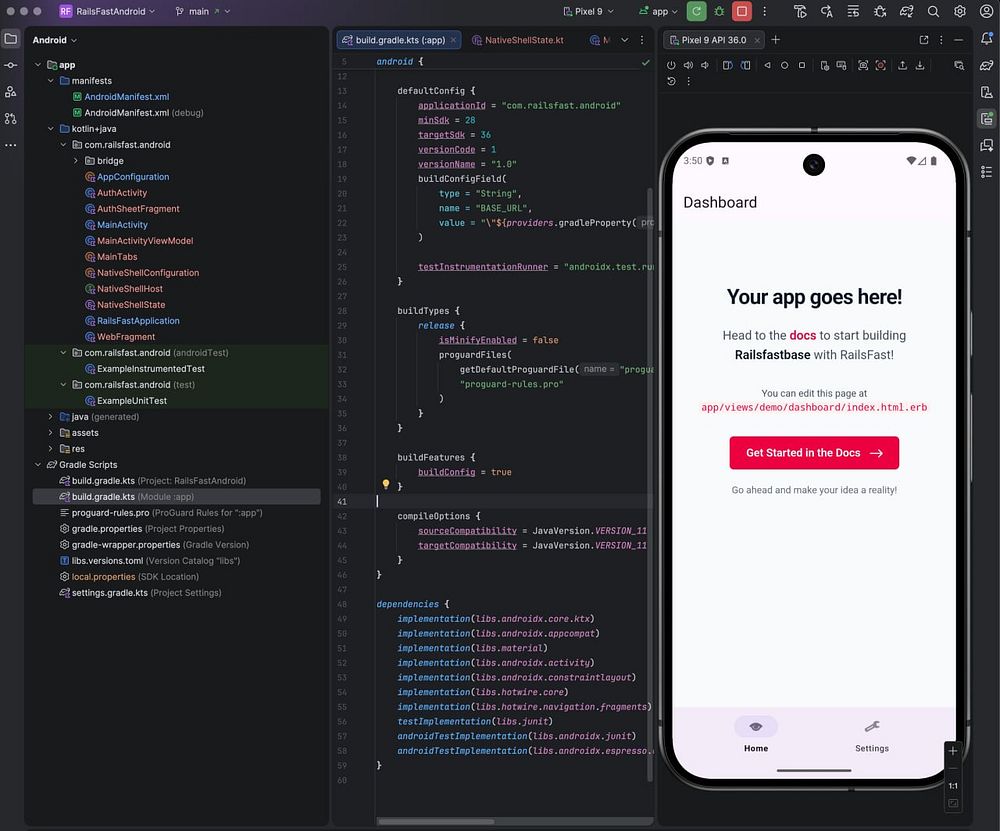The image size is (1000, 831).
Task: Show more tool windows ellipsis in left sidebar
Action: tap(11, 145)
